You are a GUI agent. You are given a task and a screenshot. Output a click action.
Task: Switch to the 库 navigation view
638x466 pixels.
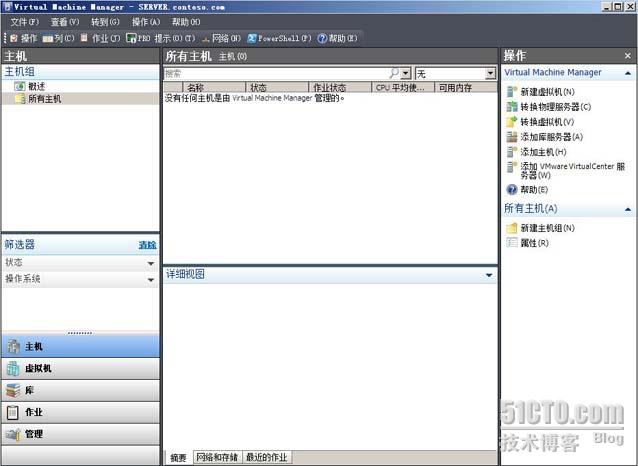[x=80, y=390]
